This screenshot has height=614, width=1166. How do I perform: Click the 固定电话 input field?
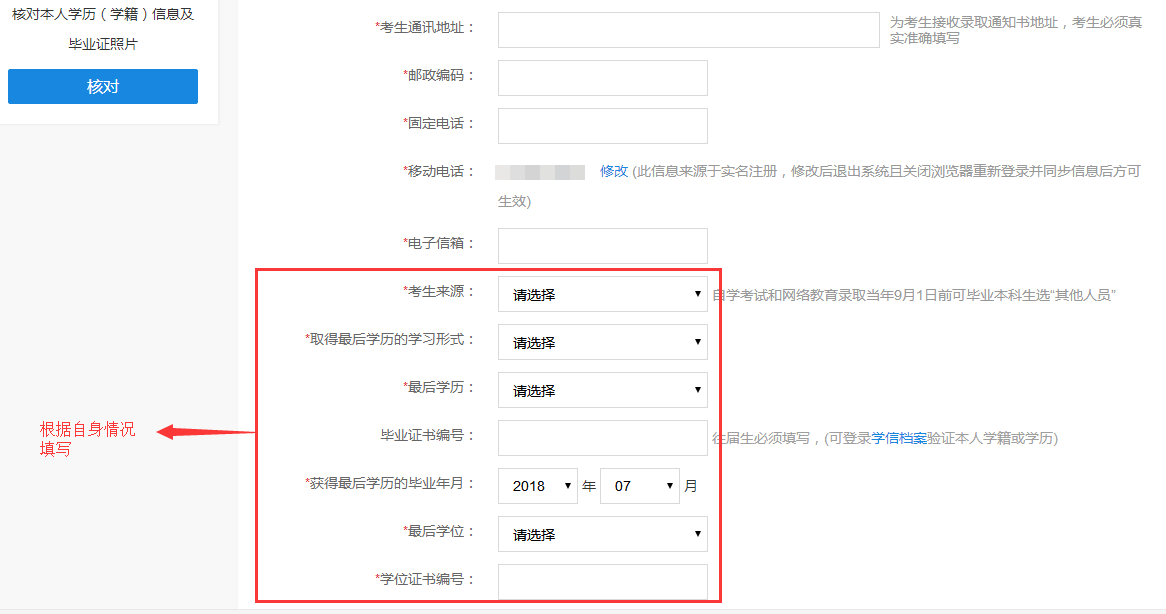click(x=602, y=126)
